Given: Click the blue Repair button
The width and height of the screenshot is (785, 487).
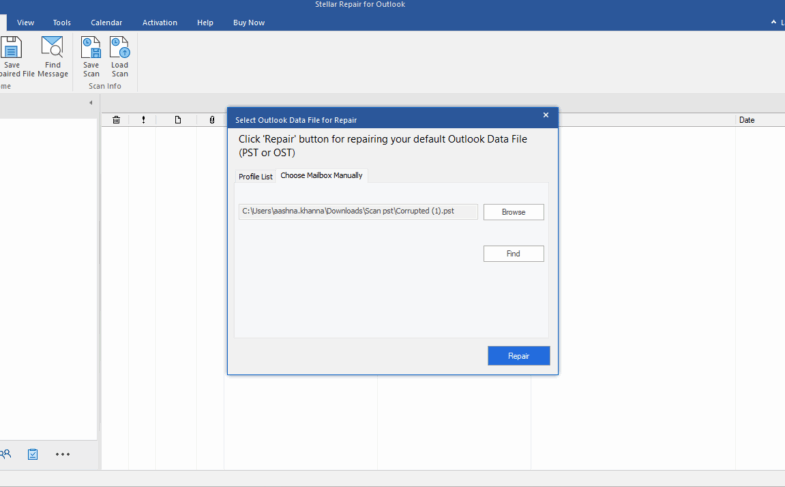Looking at the screenshot, I should click(x=519, y=356).
